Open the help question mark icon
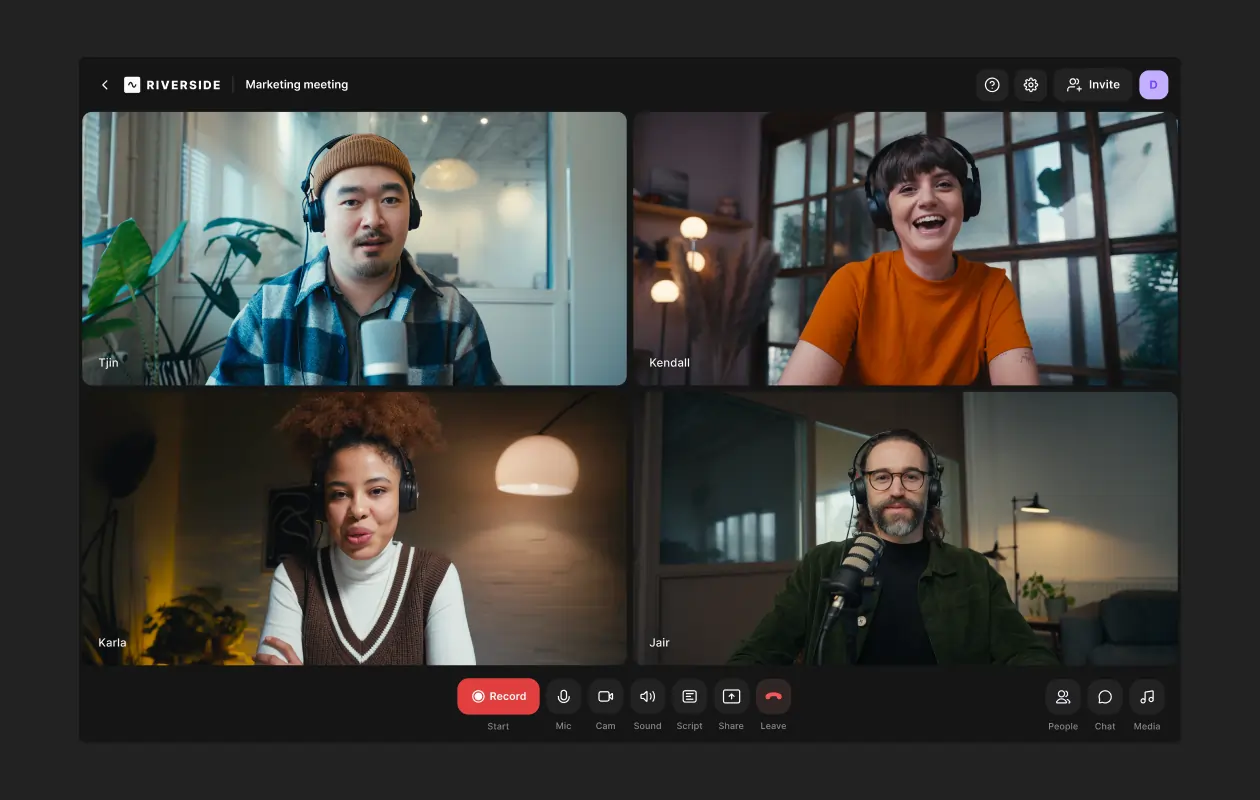Image resolution: width=1260 pixels, height=800 pixels. (x=992, y=85)
